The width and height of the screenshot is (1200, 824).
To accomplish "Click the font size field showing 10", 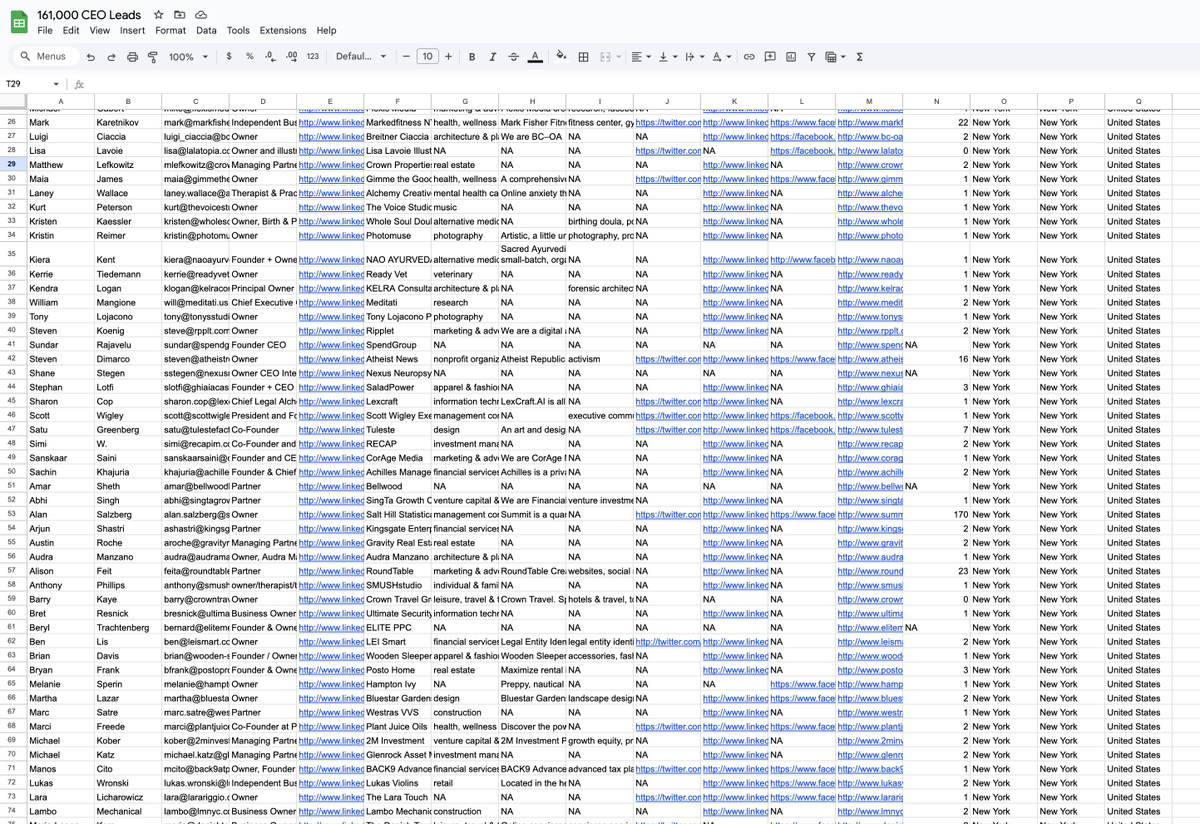I will 427,57.
